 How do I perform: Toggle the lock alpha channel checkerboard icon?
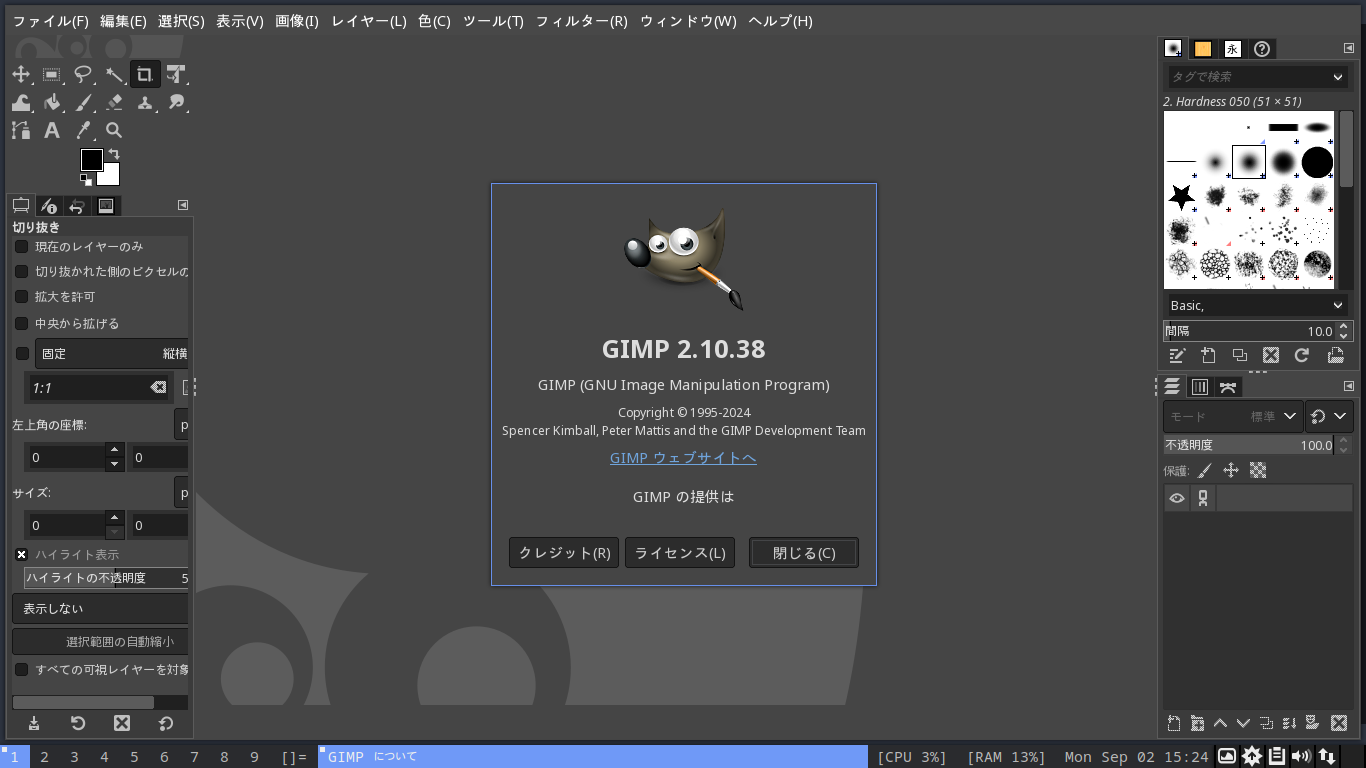(1258, 470)
